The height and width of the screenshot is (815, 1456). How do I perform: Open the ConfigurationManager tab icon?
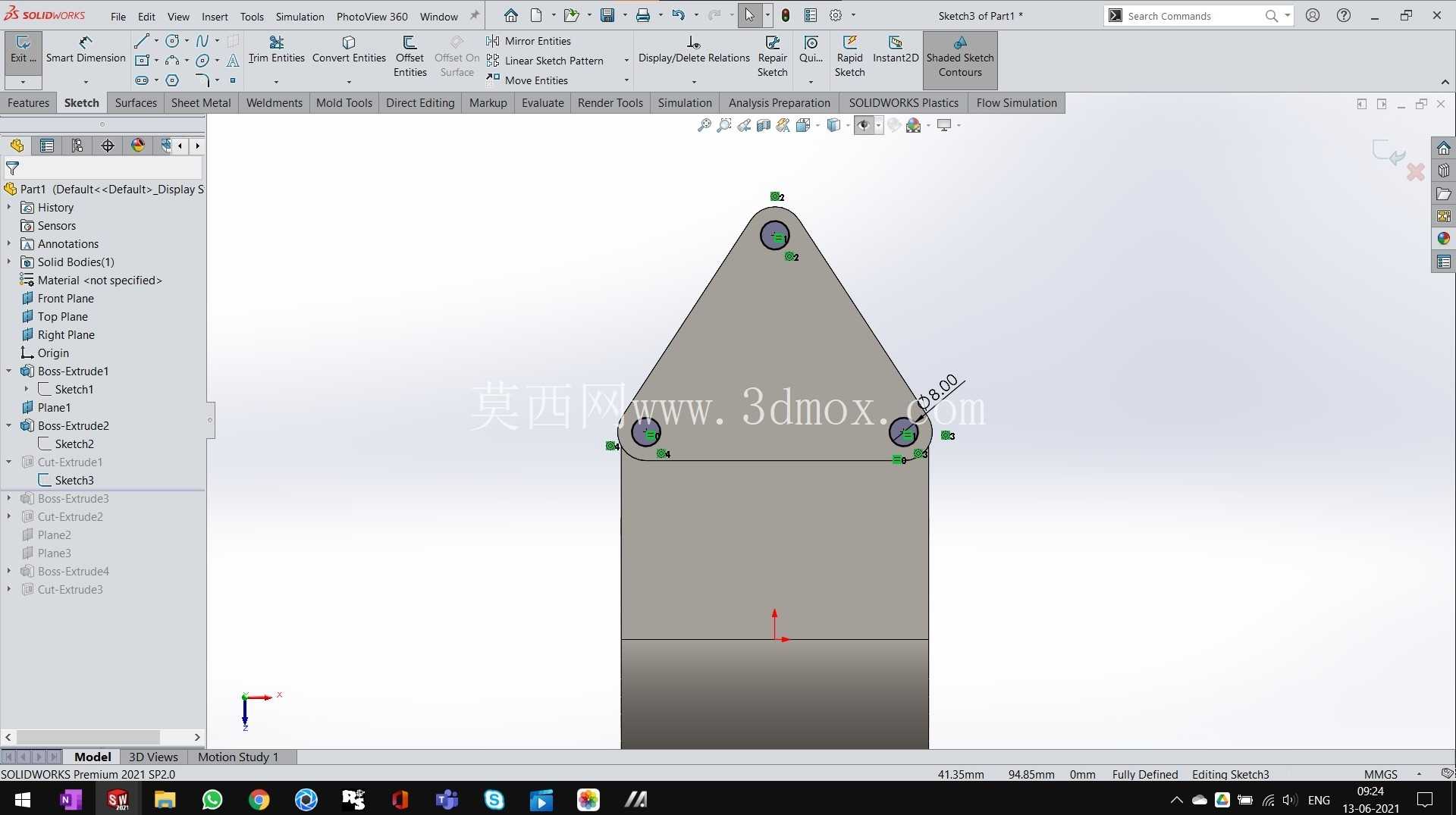point(77,146)
